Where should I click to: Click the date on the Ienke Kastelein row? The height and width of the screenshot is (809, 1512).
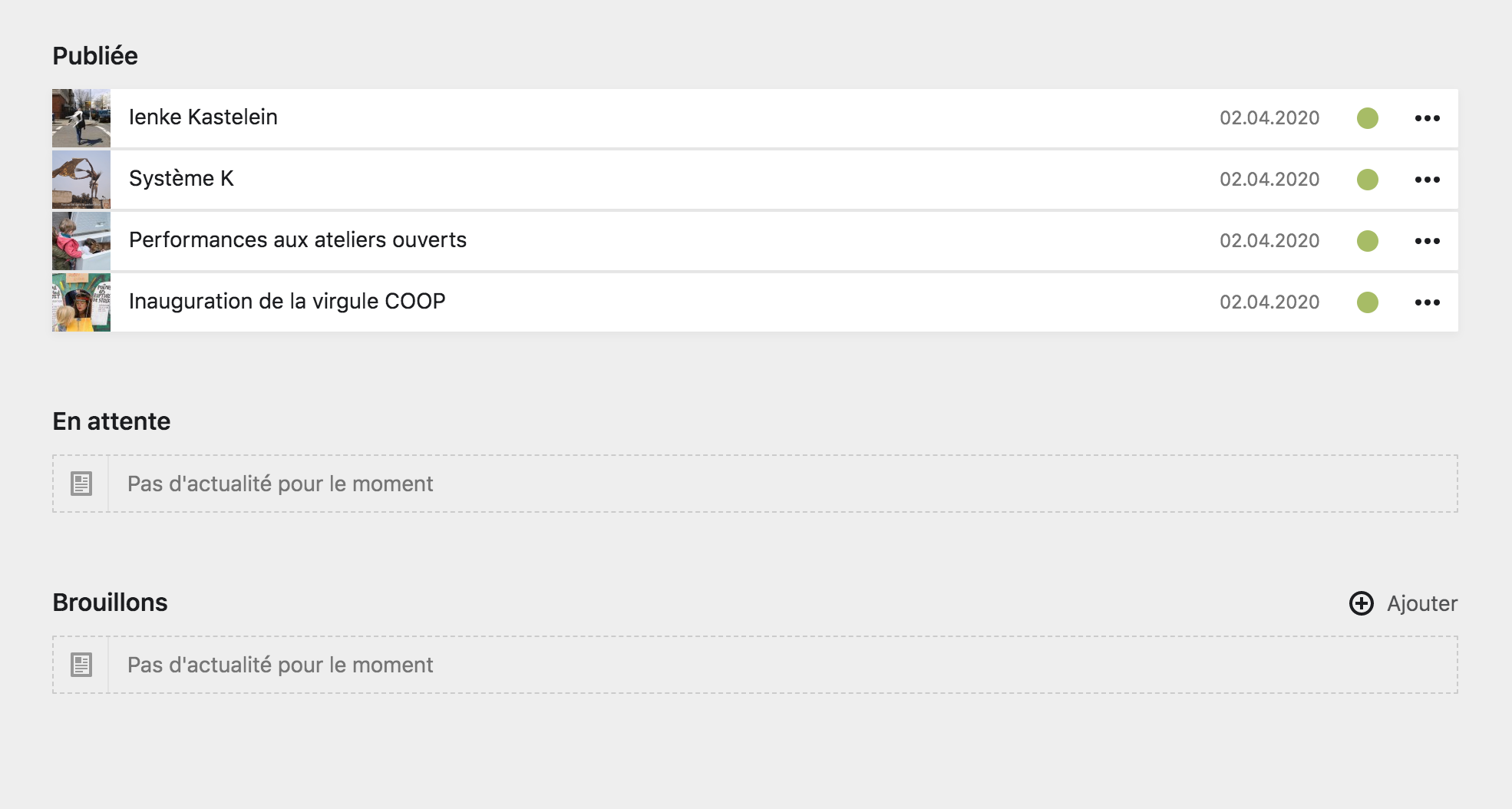(1270, 117)
